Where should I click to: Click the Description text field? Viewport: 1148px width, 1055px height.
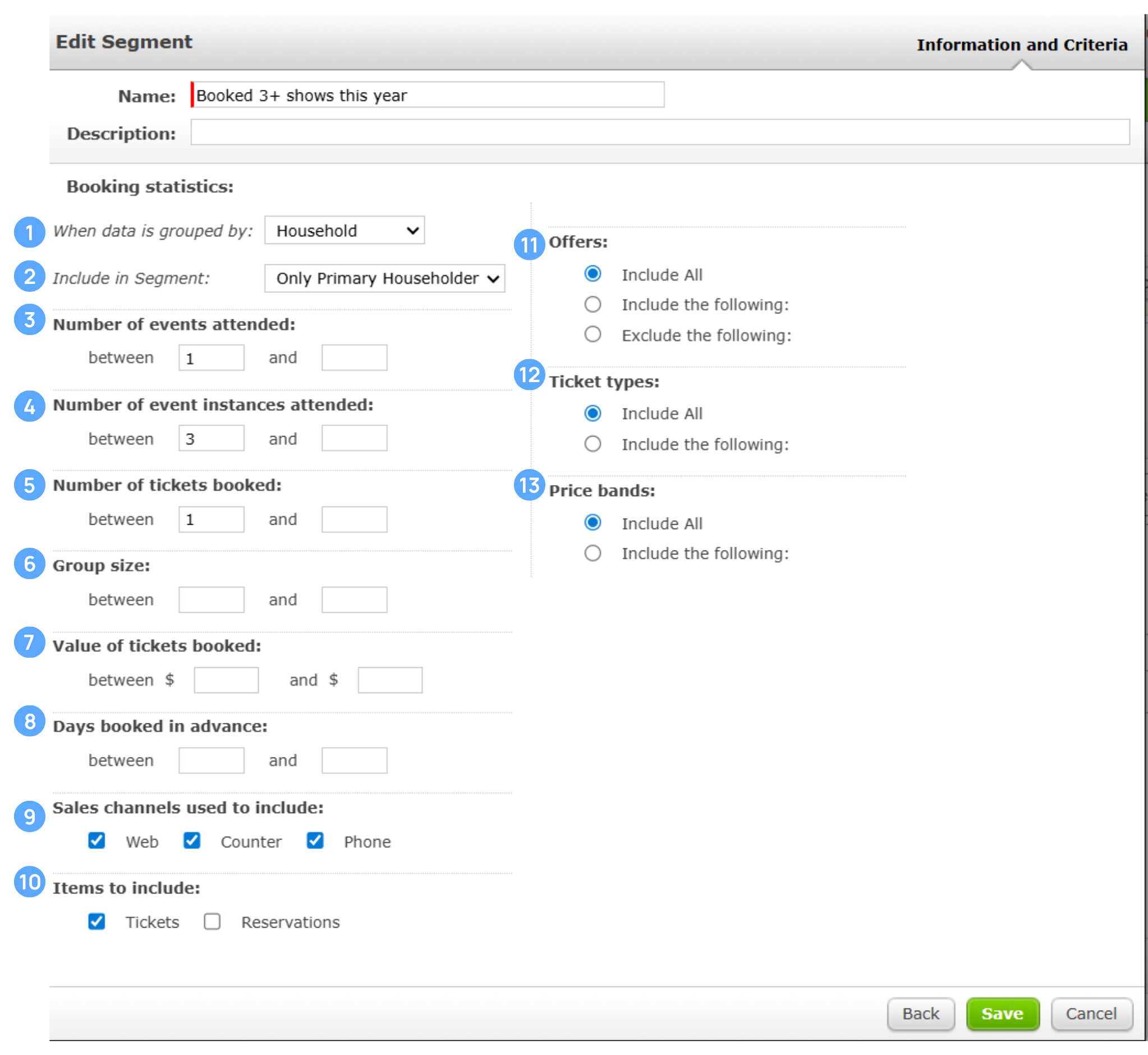pos(659,132)
